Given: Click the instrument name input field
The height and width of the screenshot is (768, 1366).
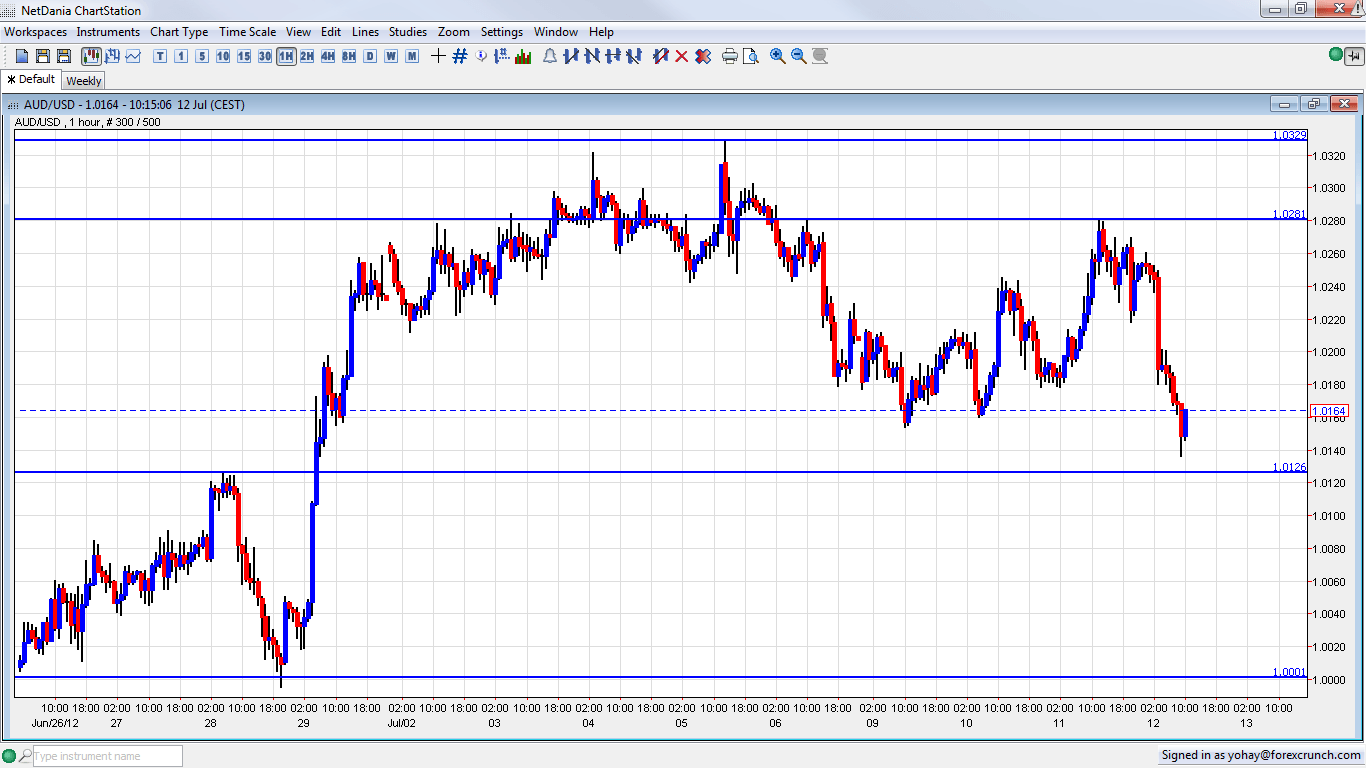Looking at the screenshot, I should pyautogui.click(x=108, y=756).
